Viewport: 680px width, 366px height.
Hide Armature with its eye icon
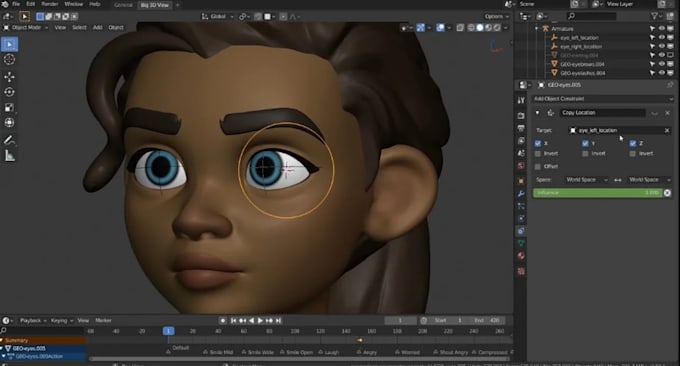click(661, 29)
